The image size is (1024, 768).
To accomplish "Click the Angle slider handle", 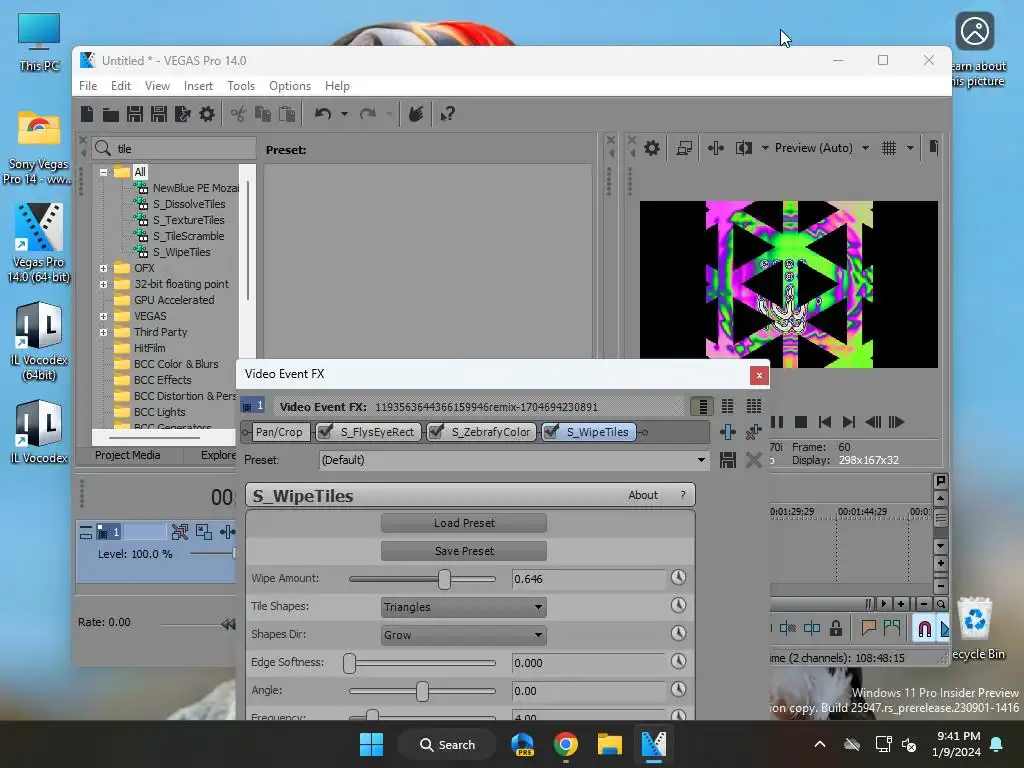I will (x=423, y=691).
